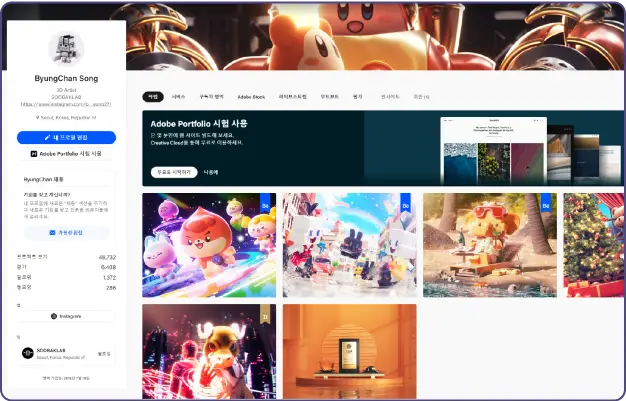Click Be badge on block city project
Image resolution: width=626 pixels, height=401 pixels.
(x=406, y=204)
